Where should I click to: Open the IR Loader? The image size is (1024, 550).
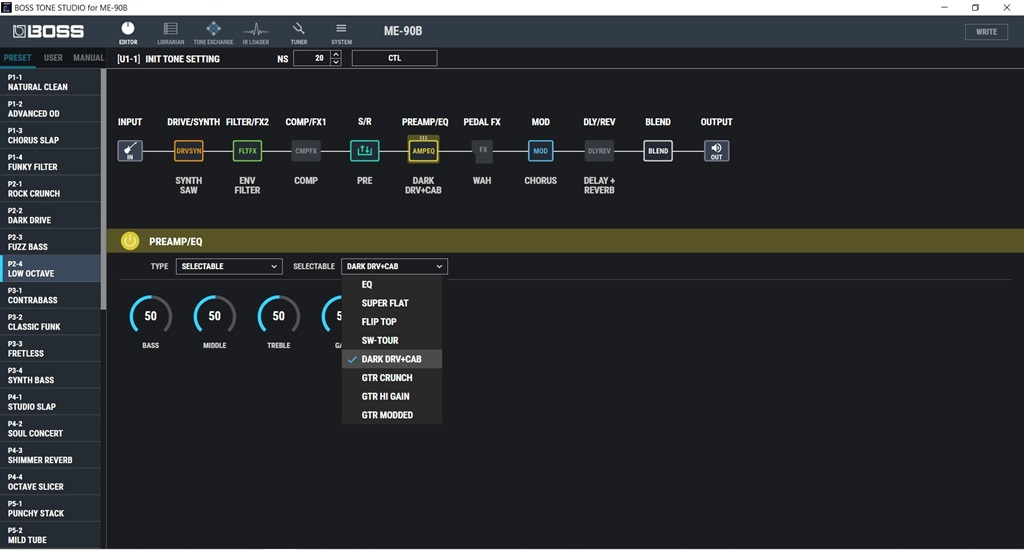click(255, 33)
